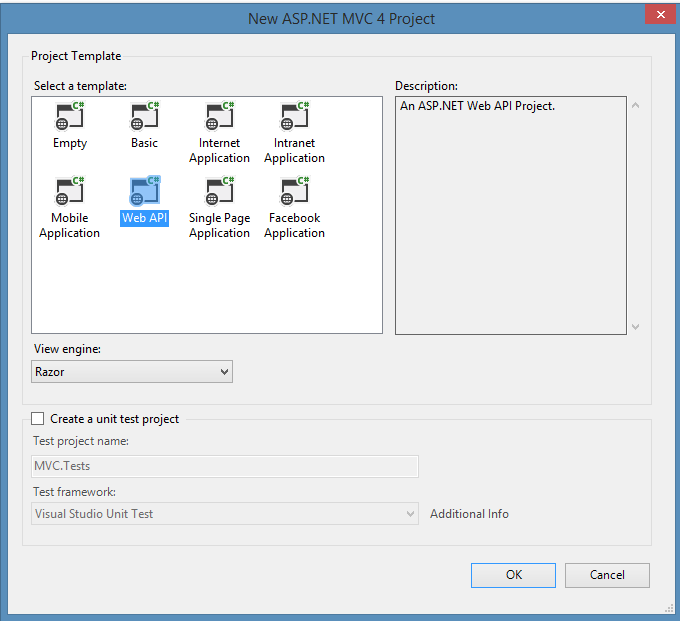
Task: Pick the Internet Application template icon
Action: tap(219, 117)
